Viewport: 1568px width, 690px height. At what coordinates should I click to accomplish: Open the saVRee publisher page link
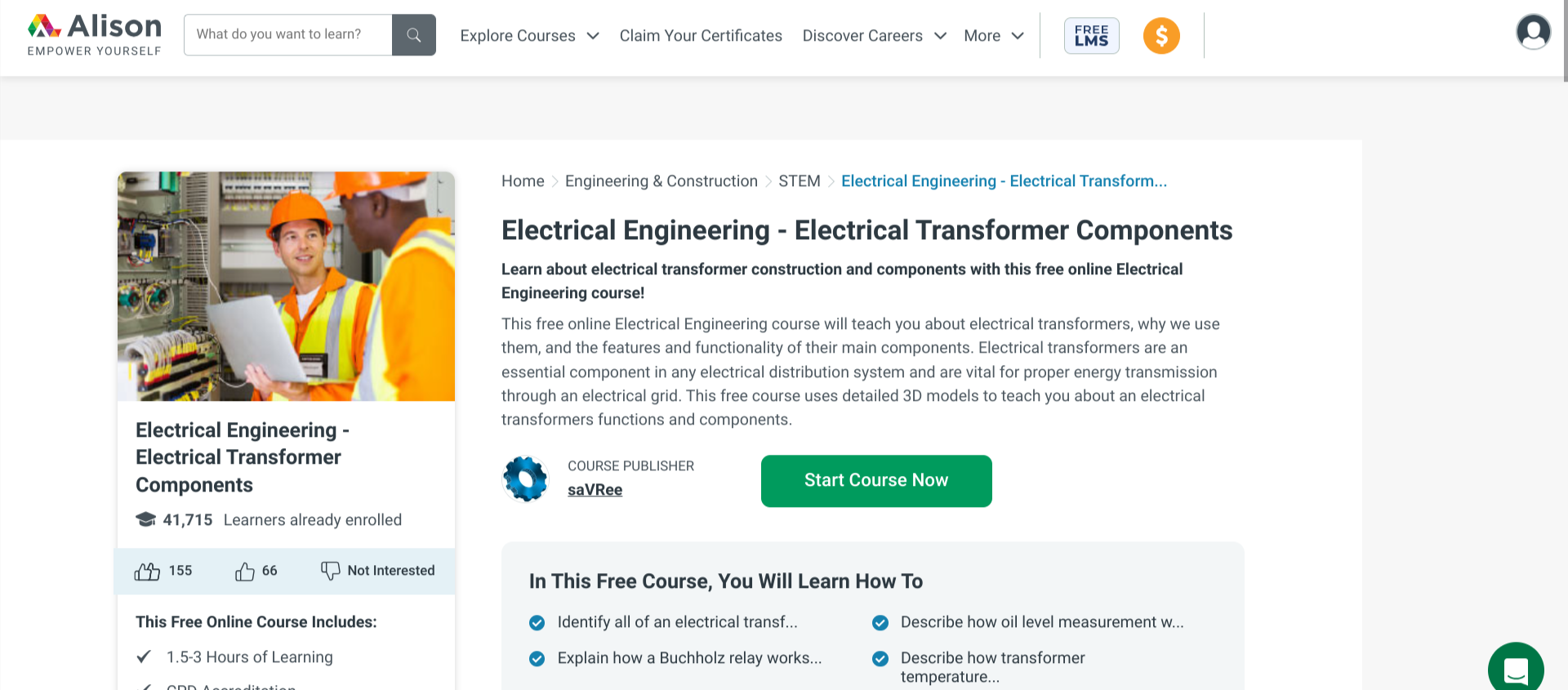595,489
